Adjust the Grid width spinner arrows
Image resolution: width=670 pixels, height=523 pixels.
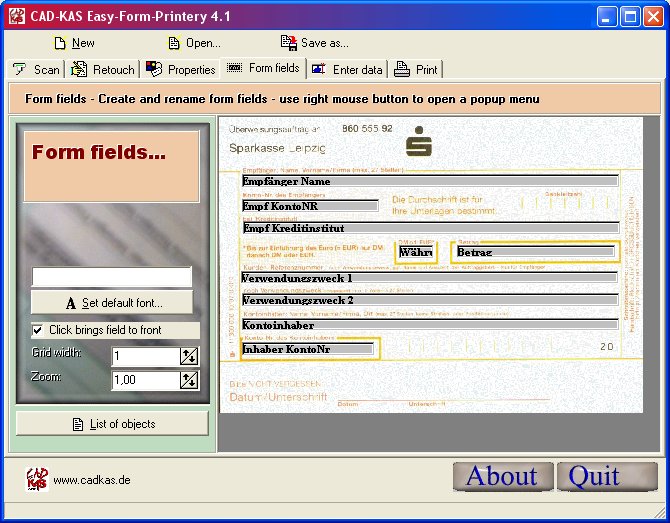click(188, 356)
